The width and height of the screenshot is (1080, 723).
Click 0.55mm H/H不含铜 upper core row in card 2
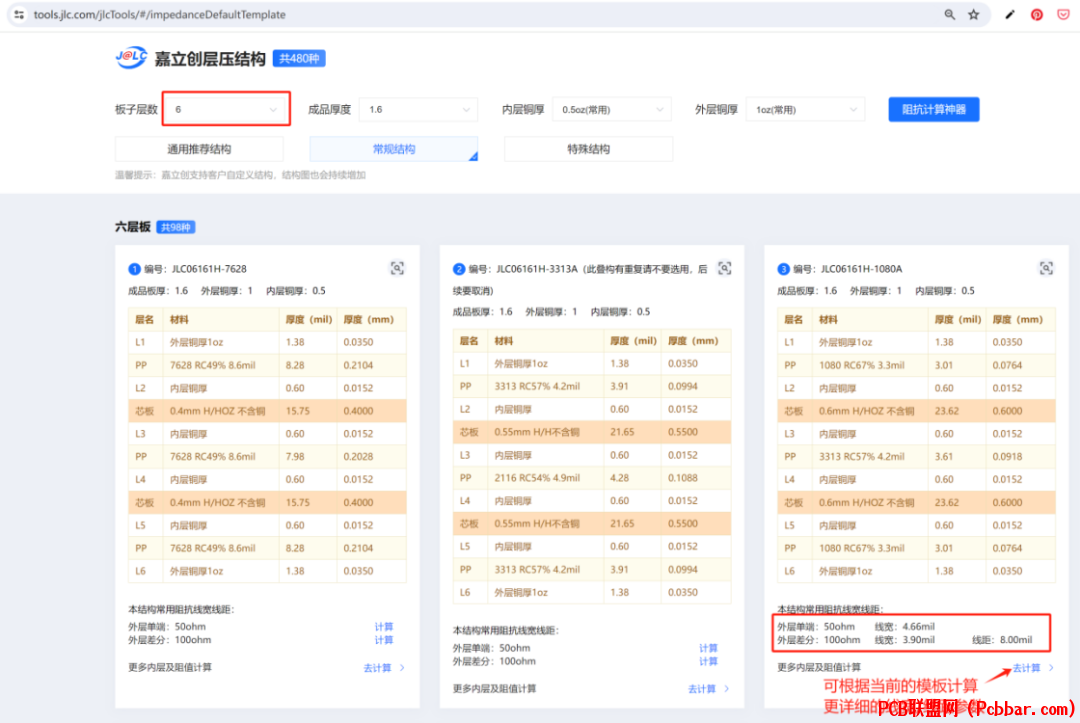point(592,432)
